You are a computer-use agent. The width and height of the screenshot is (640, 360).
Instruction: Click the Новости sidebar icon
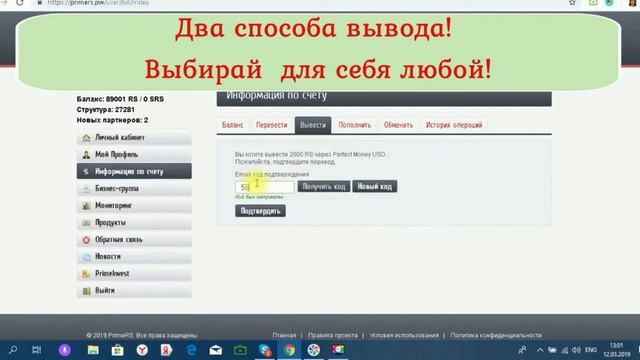pos(86,257)
